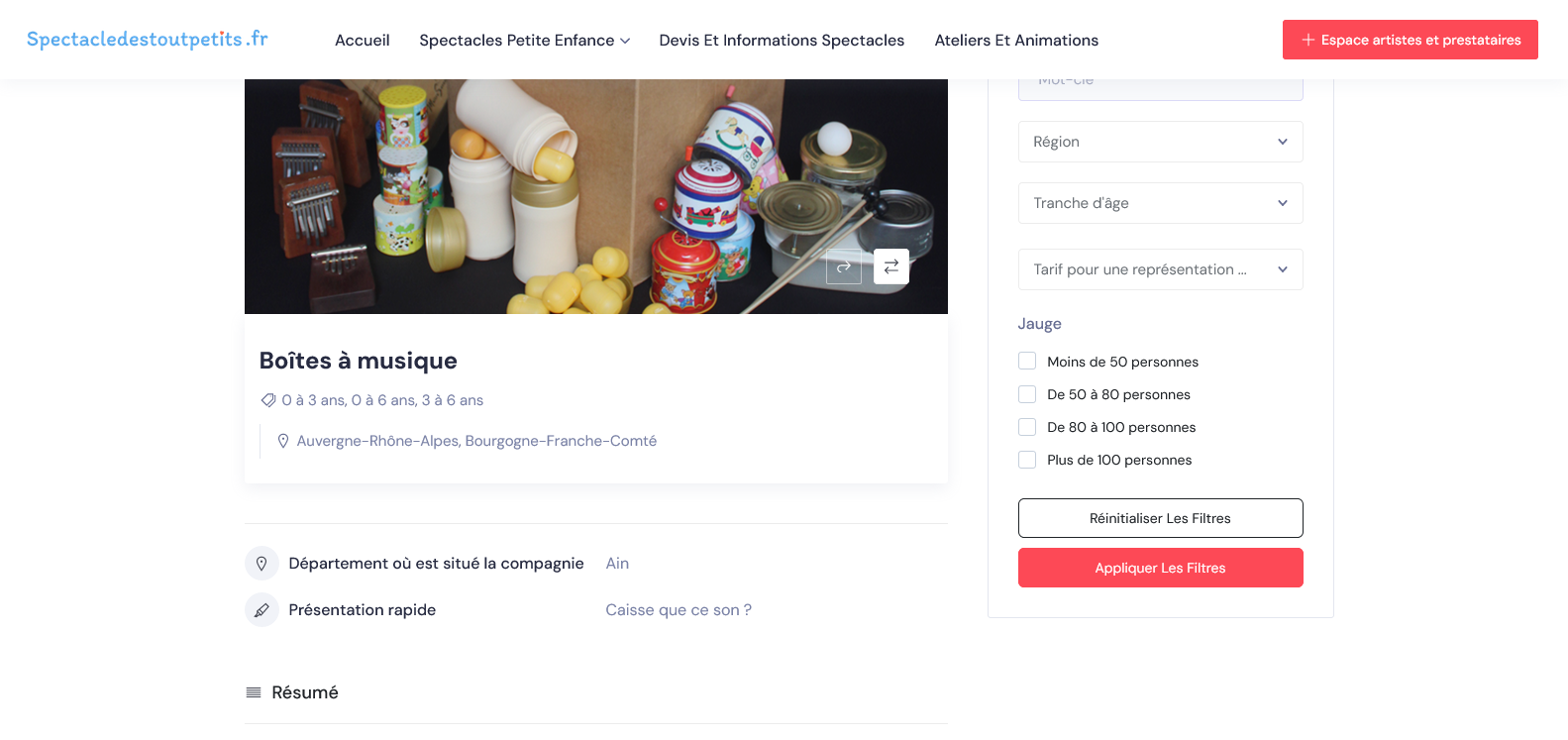
Task: Click the brush icon next to Présentation rapide
Action: click(261, 610)
